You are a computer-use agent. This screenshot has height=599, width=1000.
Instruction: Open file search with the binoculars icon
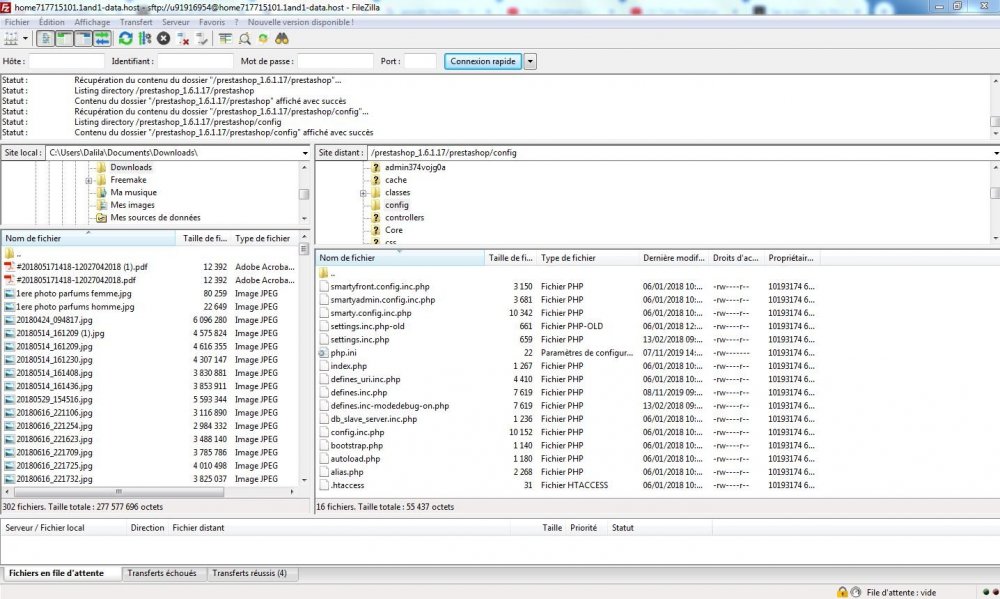(x=281, y=38)
